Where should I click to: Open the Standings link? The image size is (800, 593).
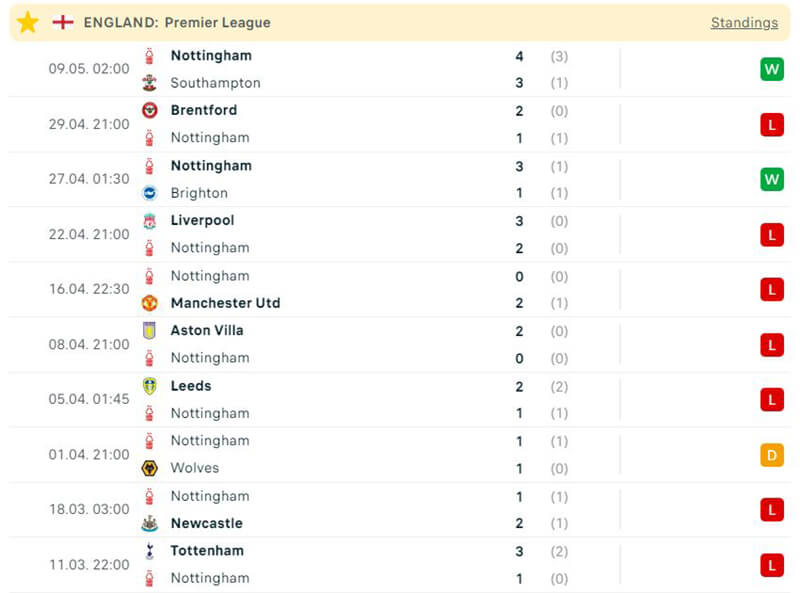tap(744, 22)
